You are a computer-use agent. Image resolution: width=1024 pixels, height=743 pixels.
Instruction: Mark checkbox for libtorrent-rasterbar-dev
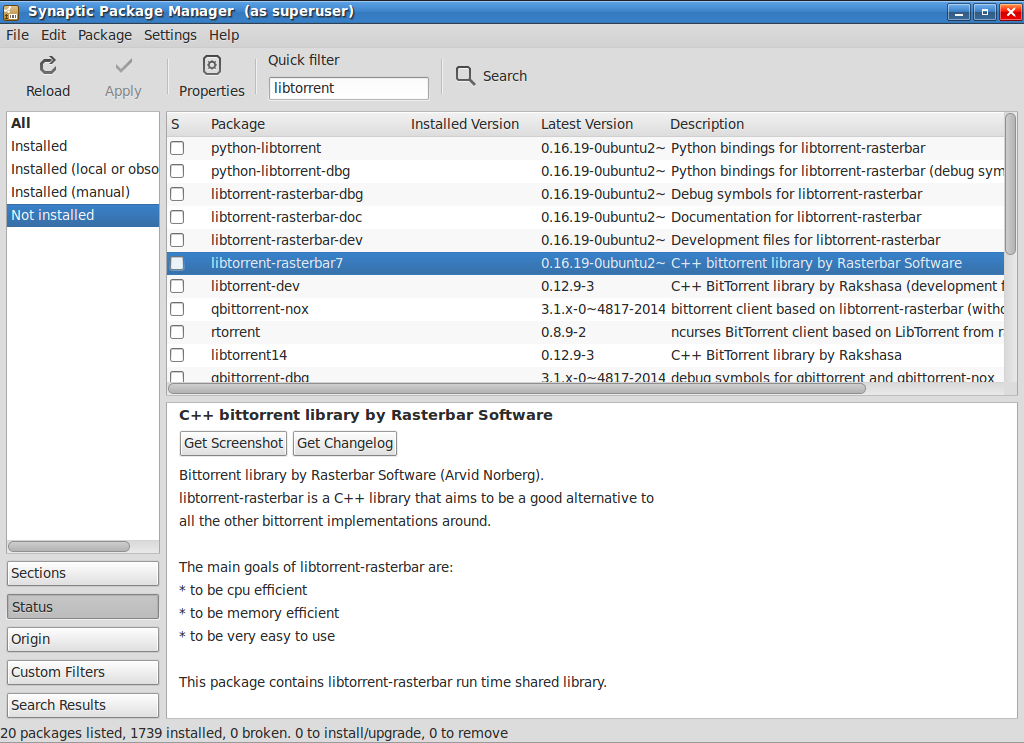point(177,240)
